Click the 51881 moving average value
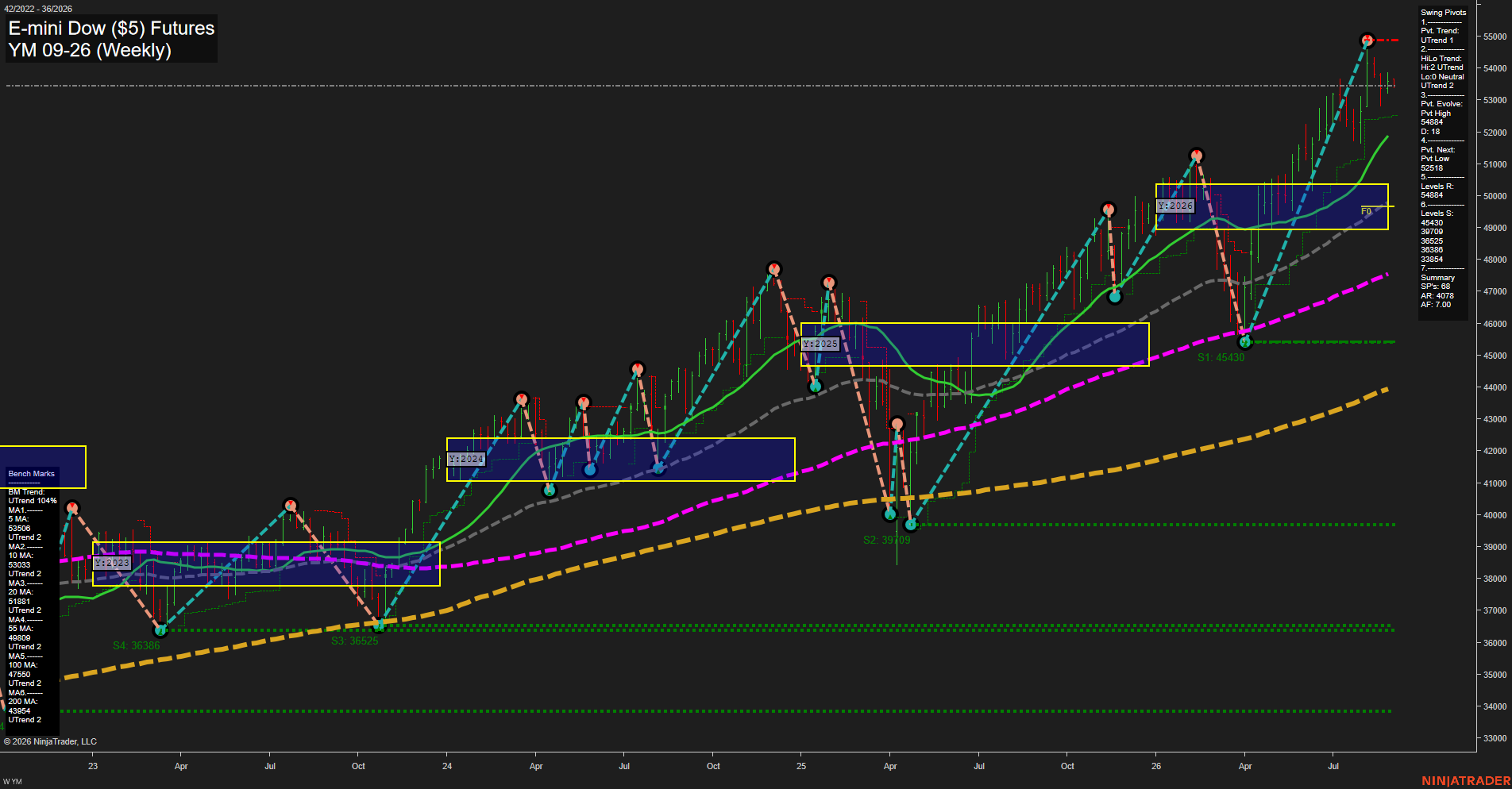The width and height of the screenshot is (1512, 789). point(19,602)
